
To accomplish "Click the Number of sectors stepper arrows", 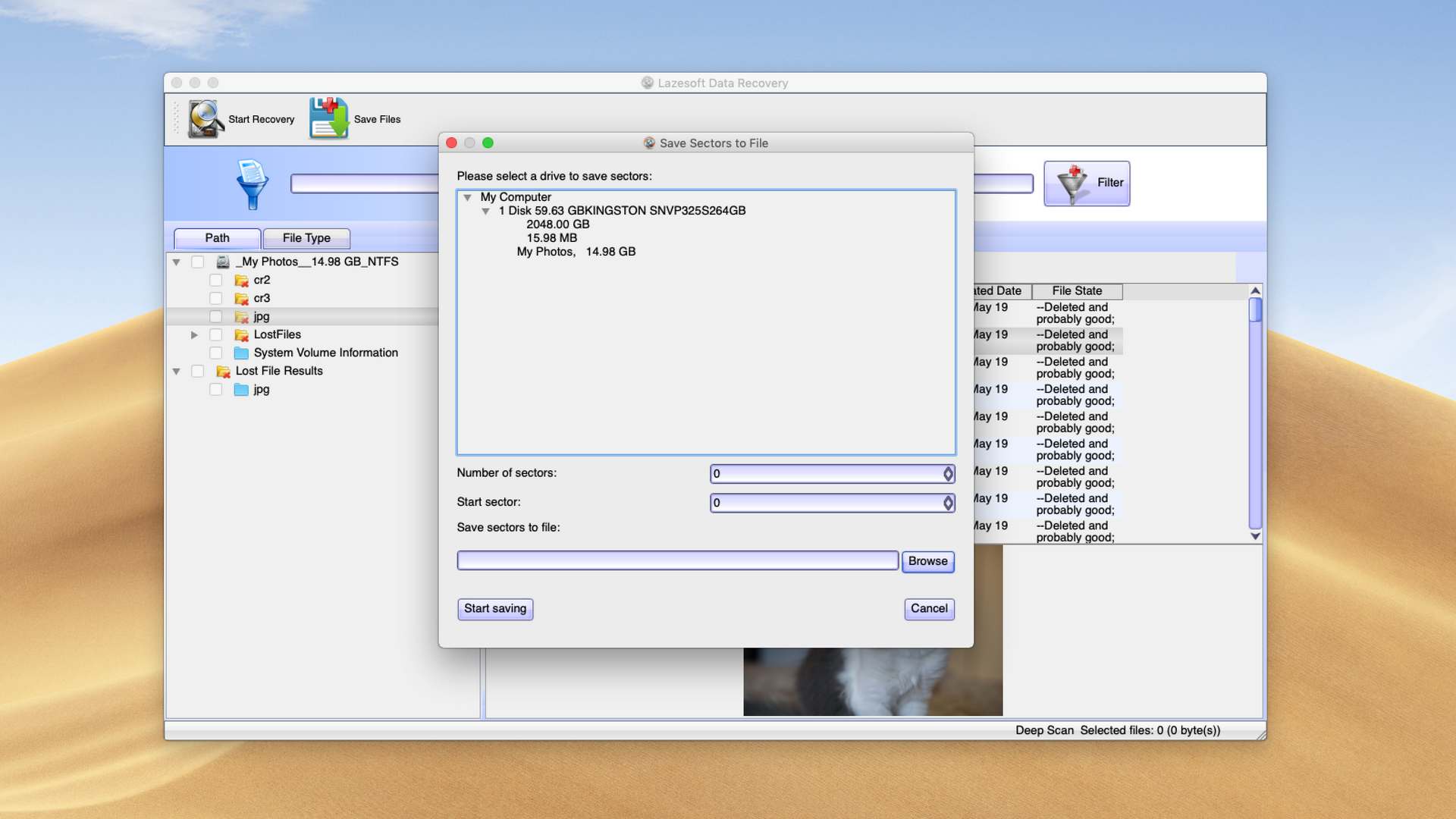I will pos(948,474).
